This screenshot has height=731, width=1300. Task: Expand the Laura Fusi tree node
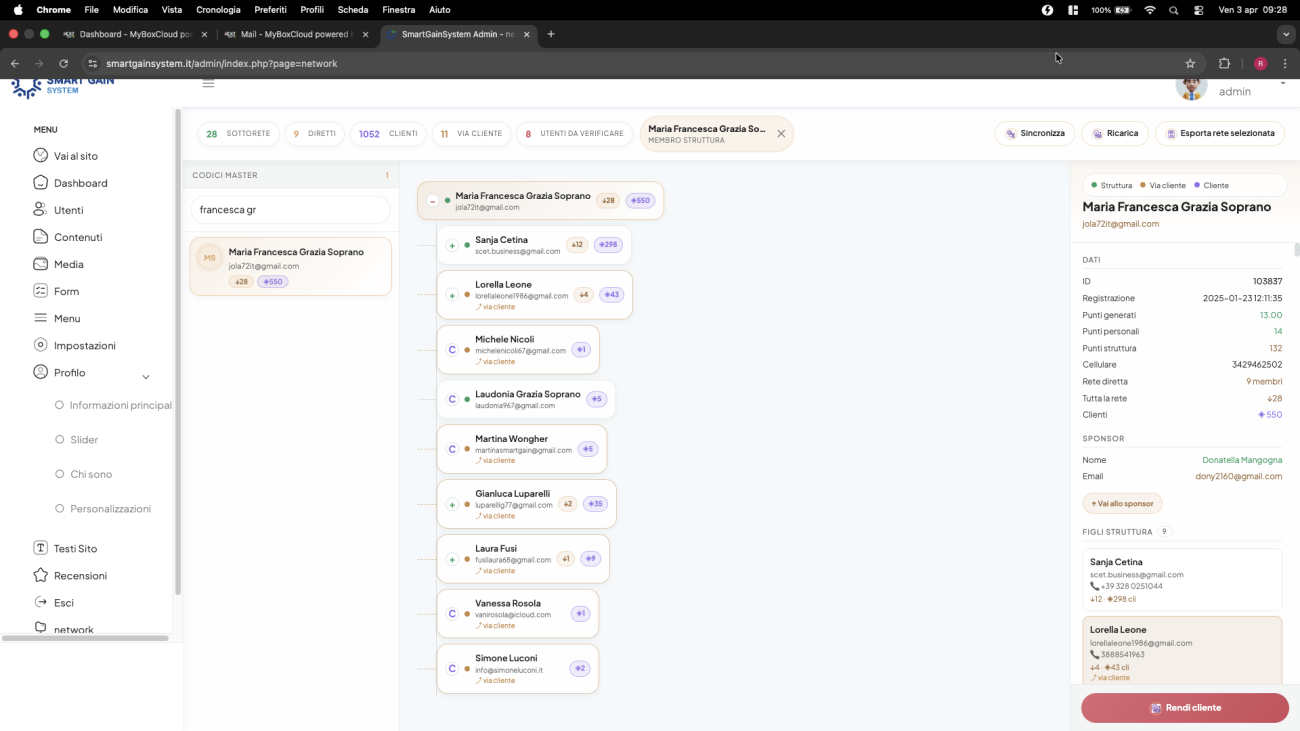tap(452, 559)
